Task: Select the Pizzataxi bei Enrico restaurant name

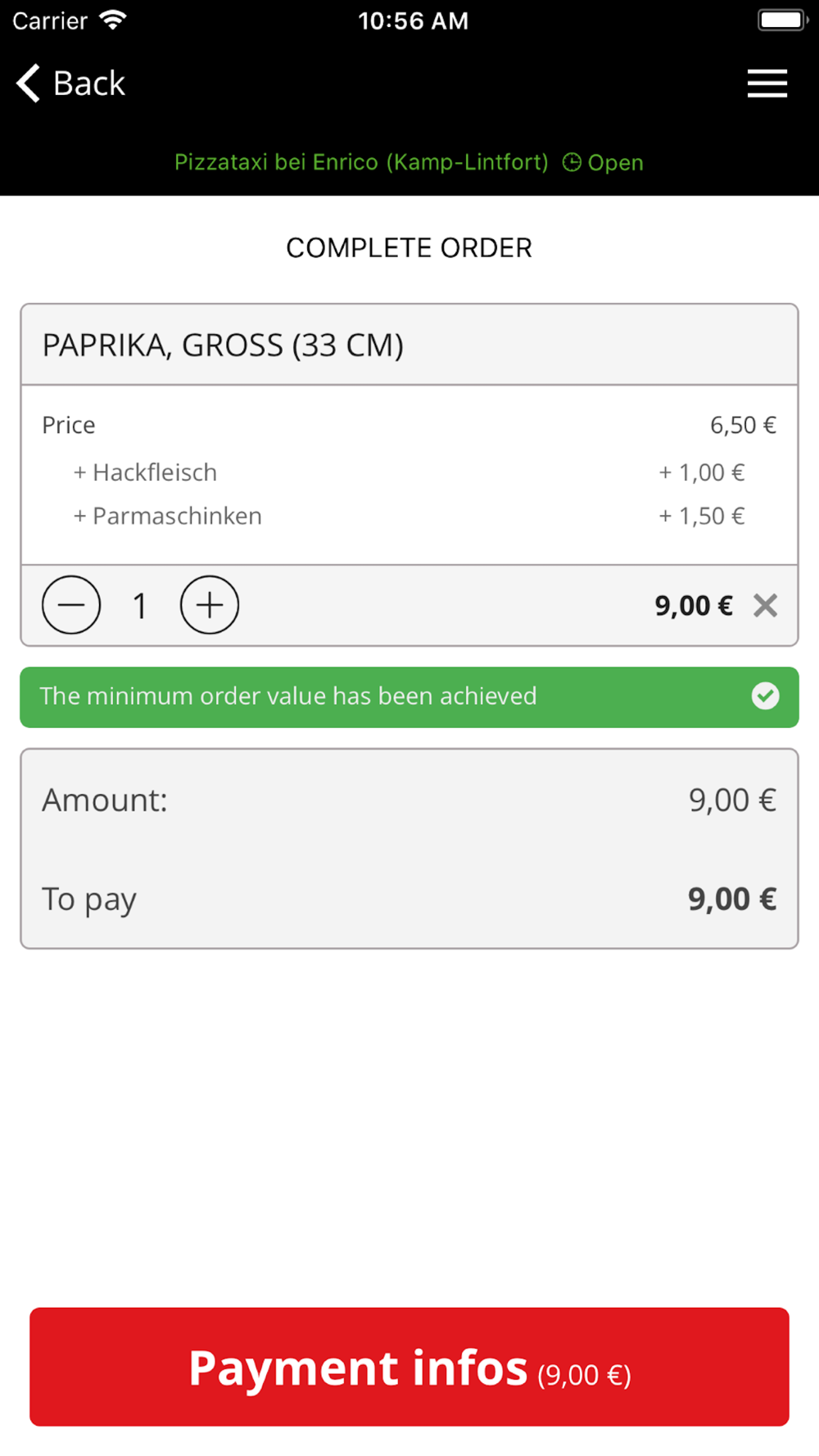Action: (361, 162)
